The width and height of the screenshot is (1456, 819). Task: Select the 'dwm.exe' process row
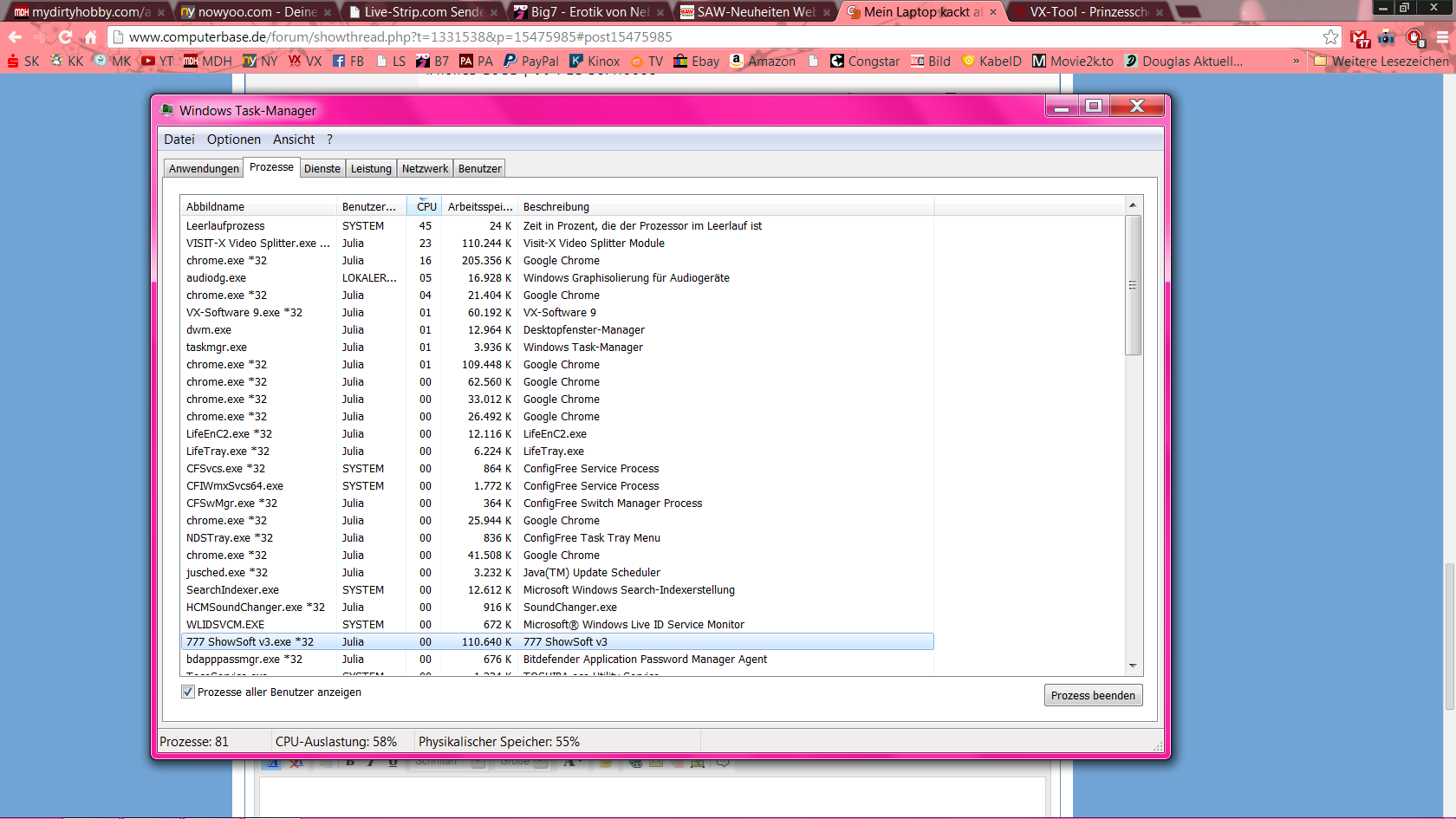click(x=557, y=330)
